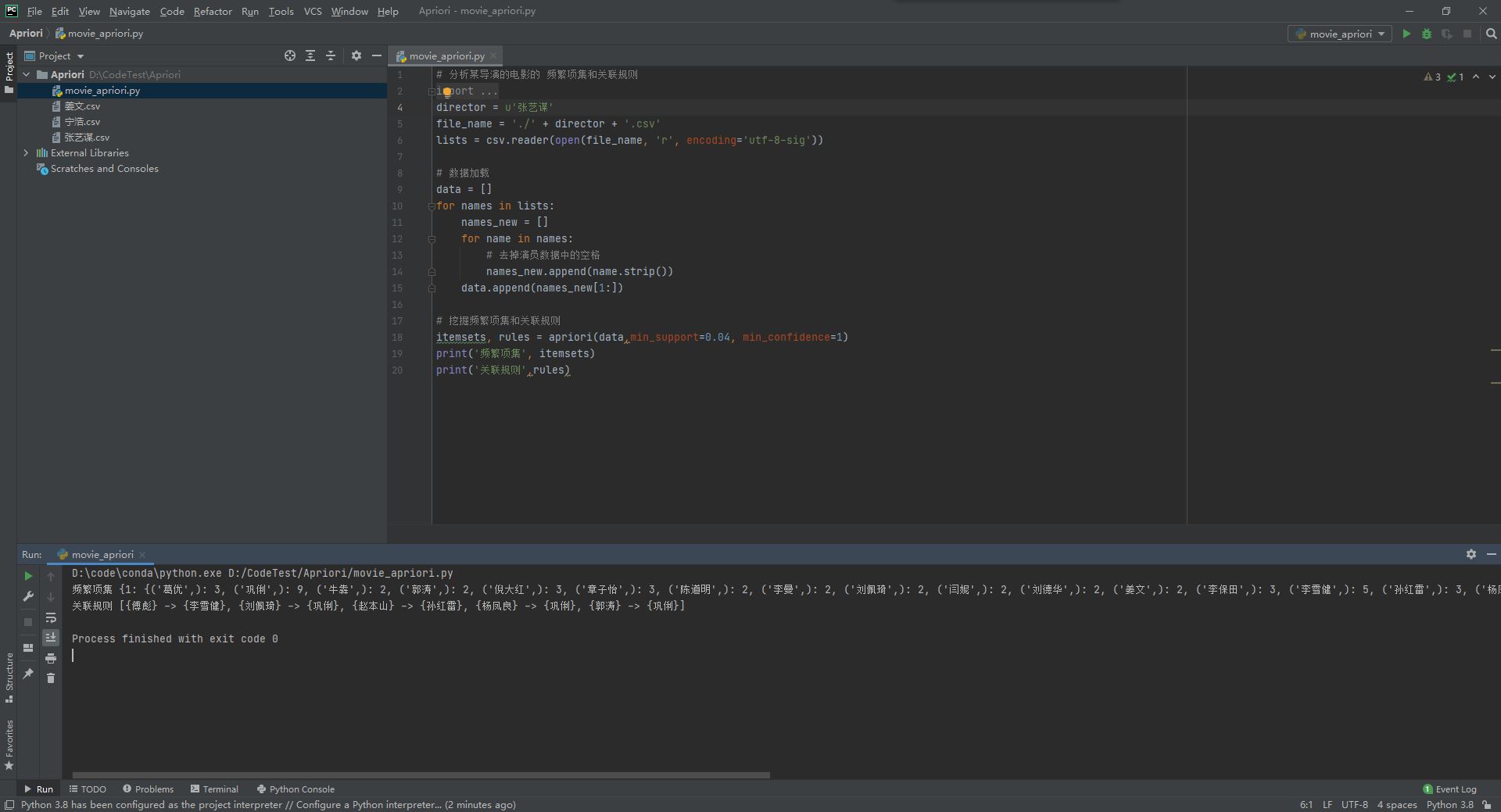Open Project view dropdown arrow

[81, 56]
